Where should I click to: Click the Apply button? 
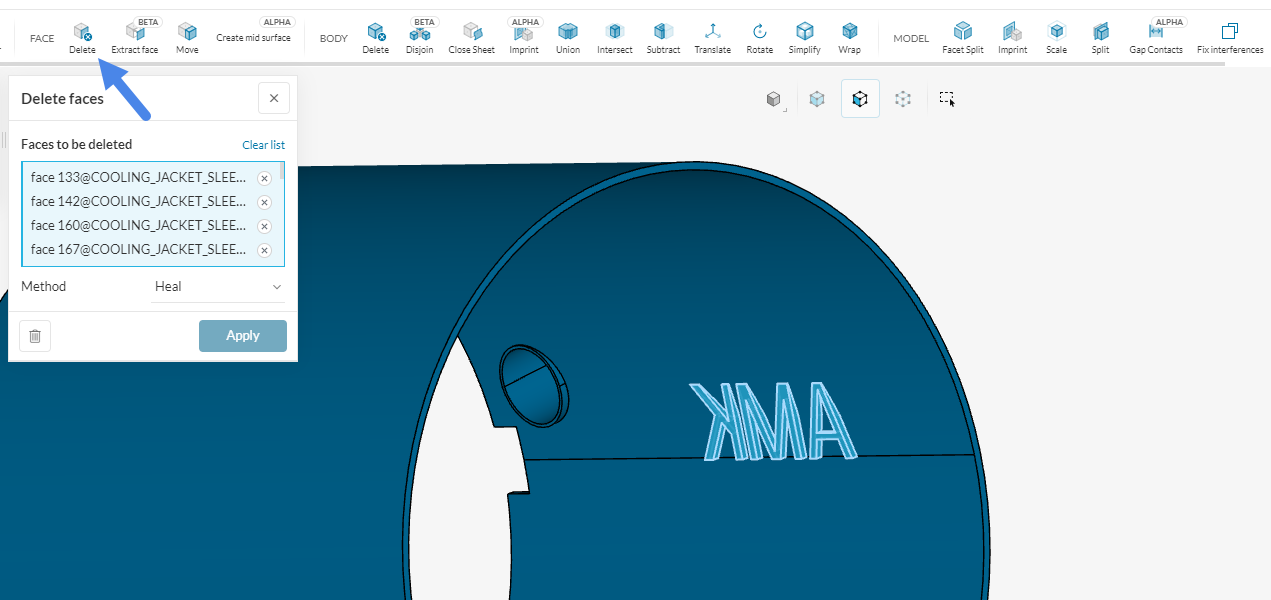pyautogui.click(x=243, y=336)
